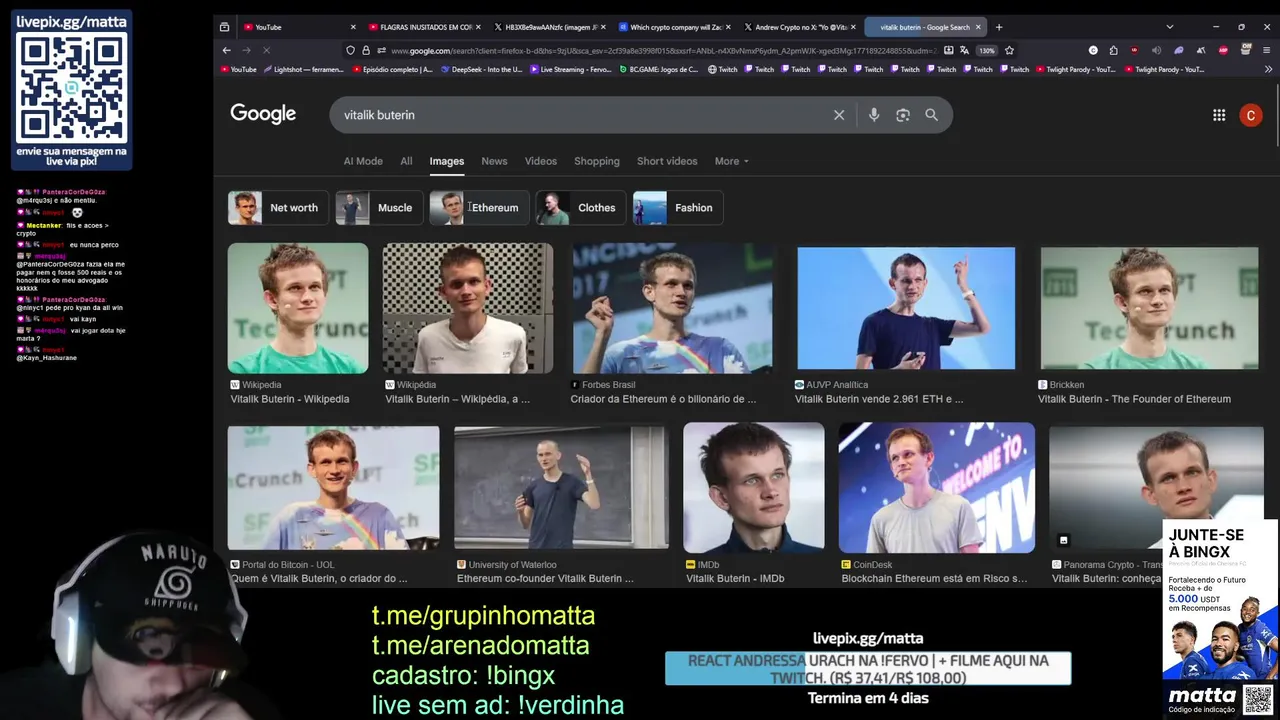Screen dimensions: 1280x720
Task: Open the CoinDesk image thumbnail
Action: 937,488
